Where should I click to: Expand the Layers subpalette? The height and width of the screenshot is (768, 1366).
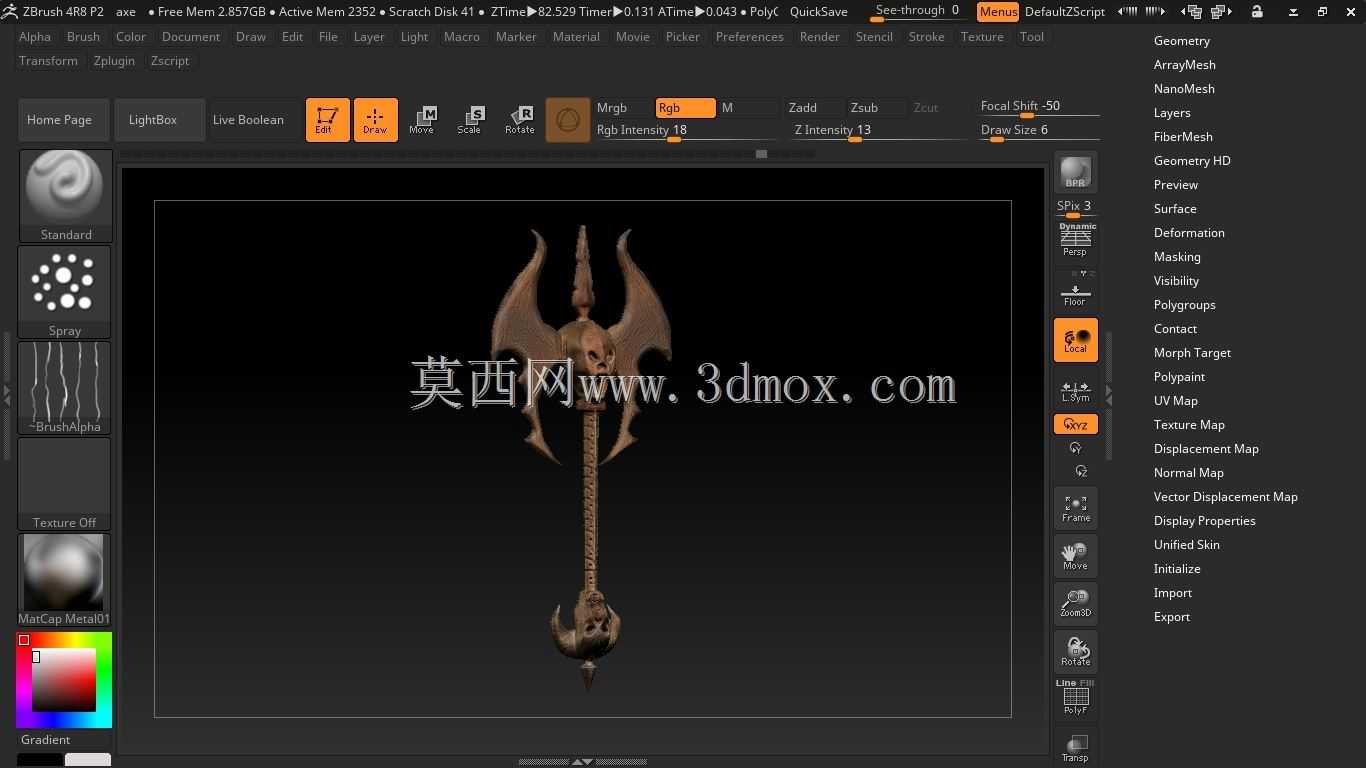click(1172, 113)
